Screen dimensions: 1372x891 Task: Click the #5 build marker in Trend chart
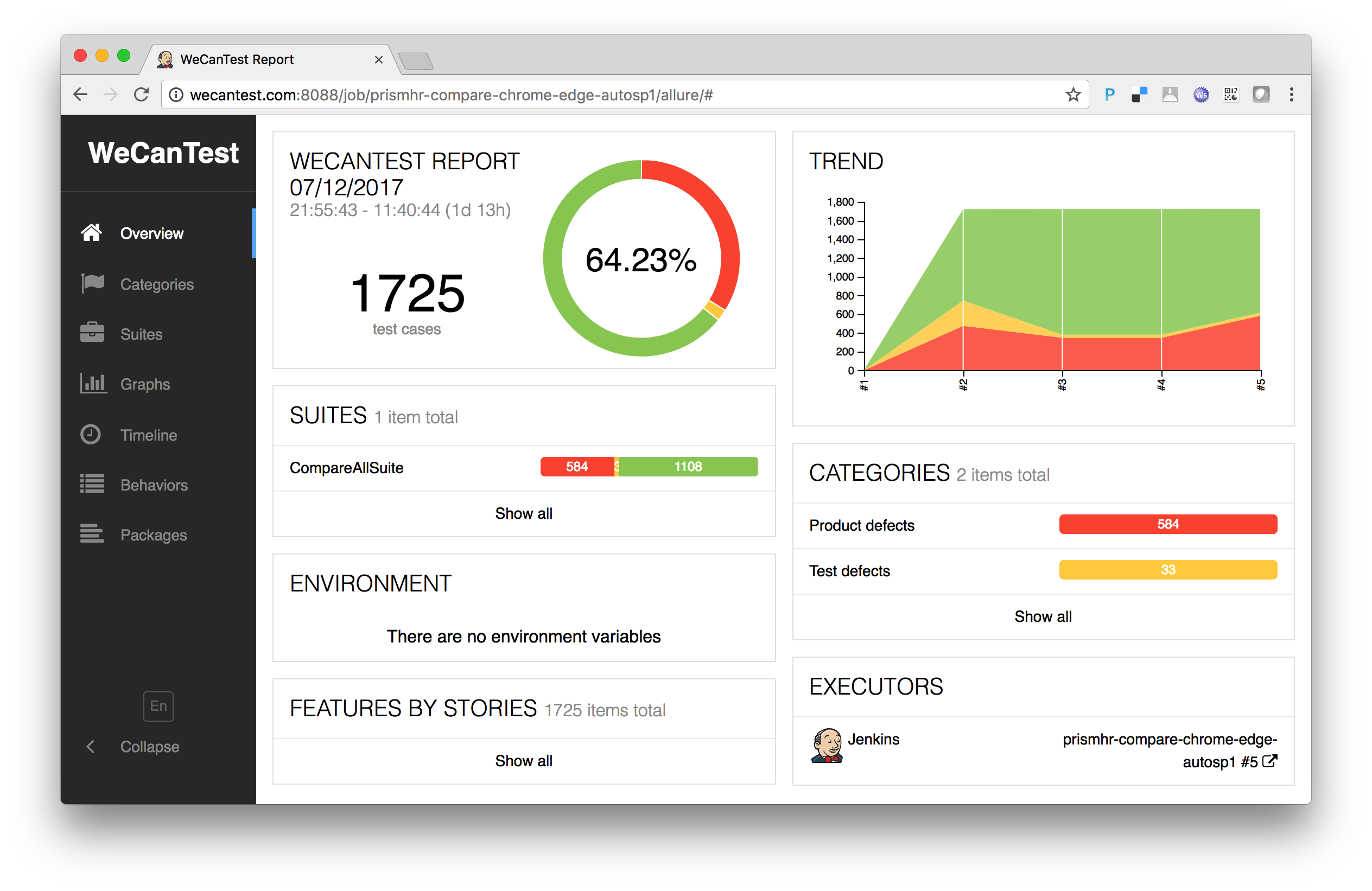(x=1261, y=385)
